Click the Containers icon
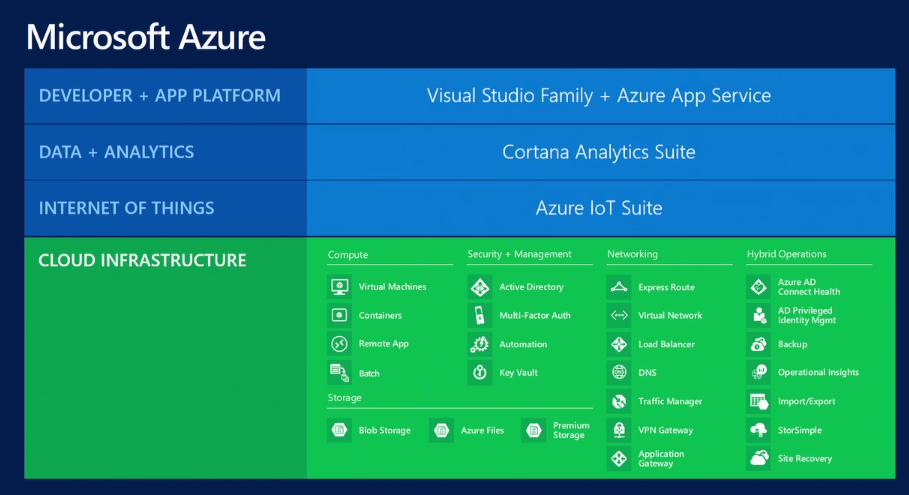Screen dimensions: 909x495 point(339,315)
